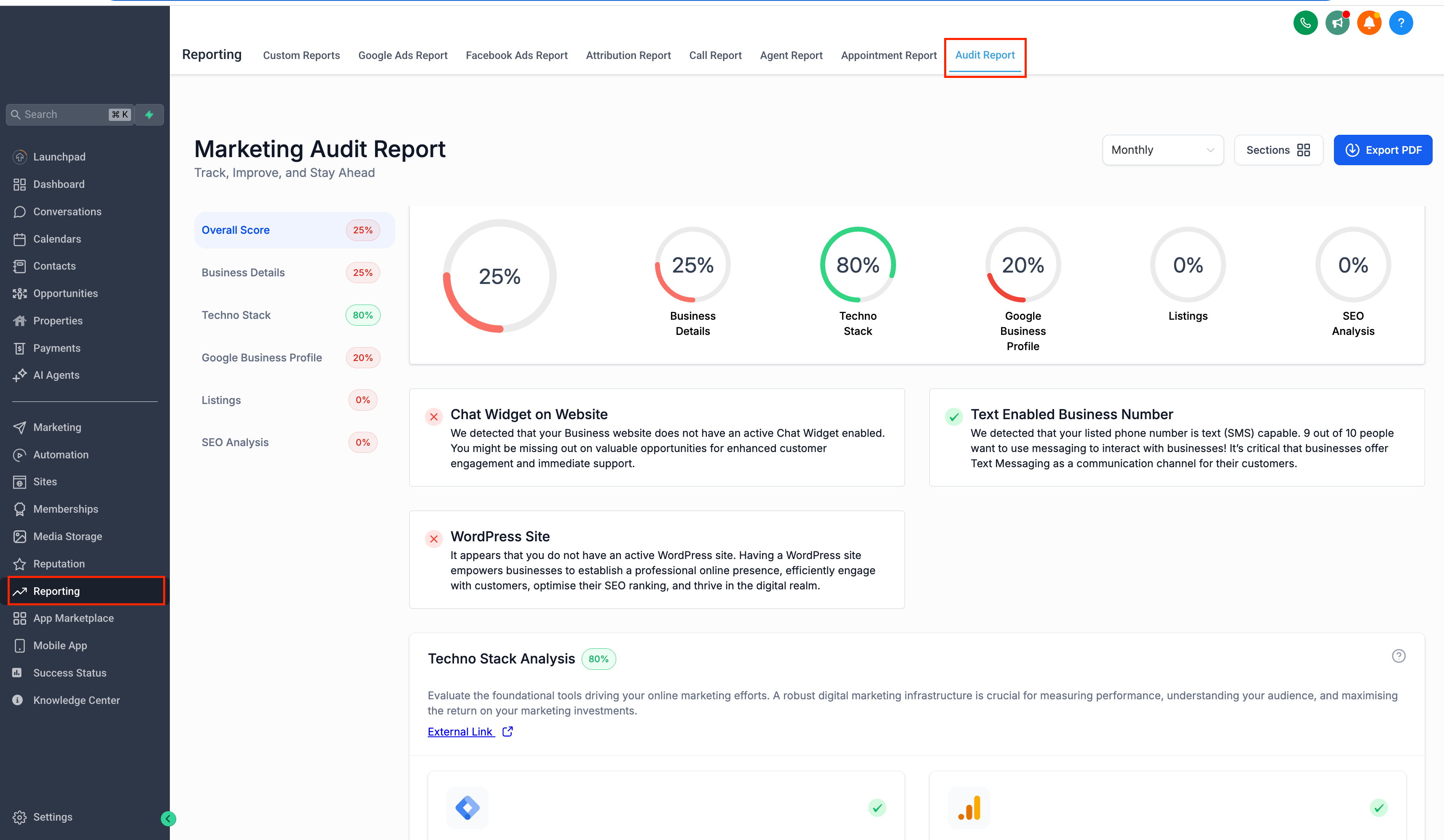Image resolution: width=1444 pixels, height=840 pixels.
Task: Open the orange notifications bell
Action: pos(1369,23)
